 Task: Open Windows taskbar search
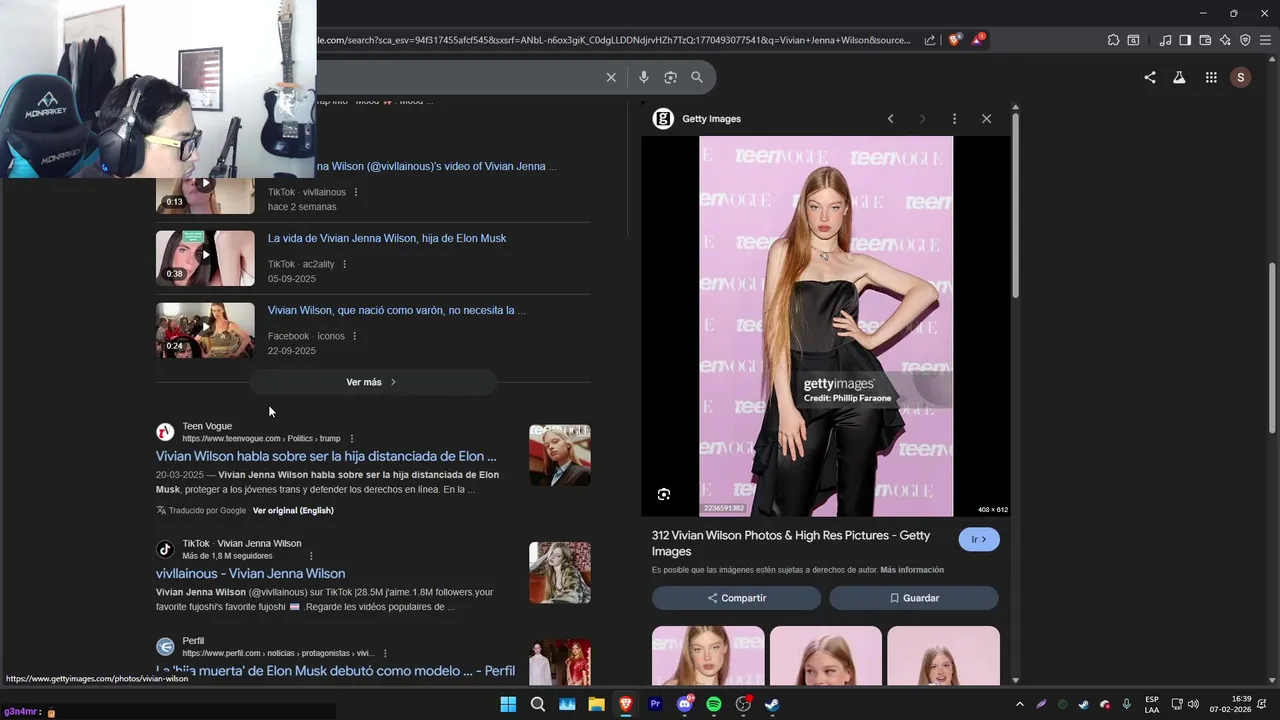pyautogui.click(x=538, y=704)
